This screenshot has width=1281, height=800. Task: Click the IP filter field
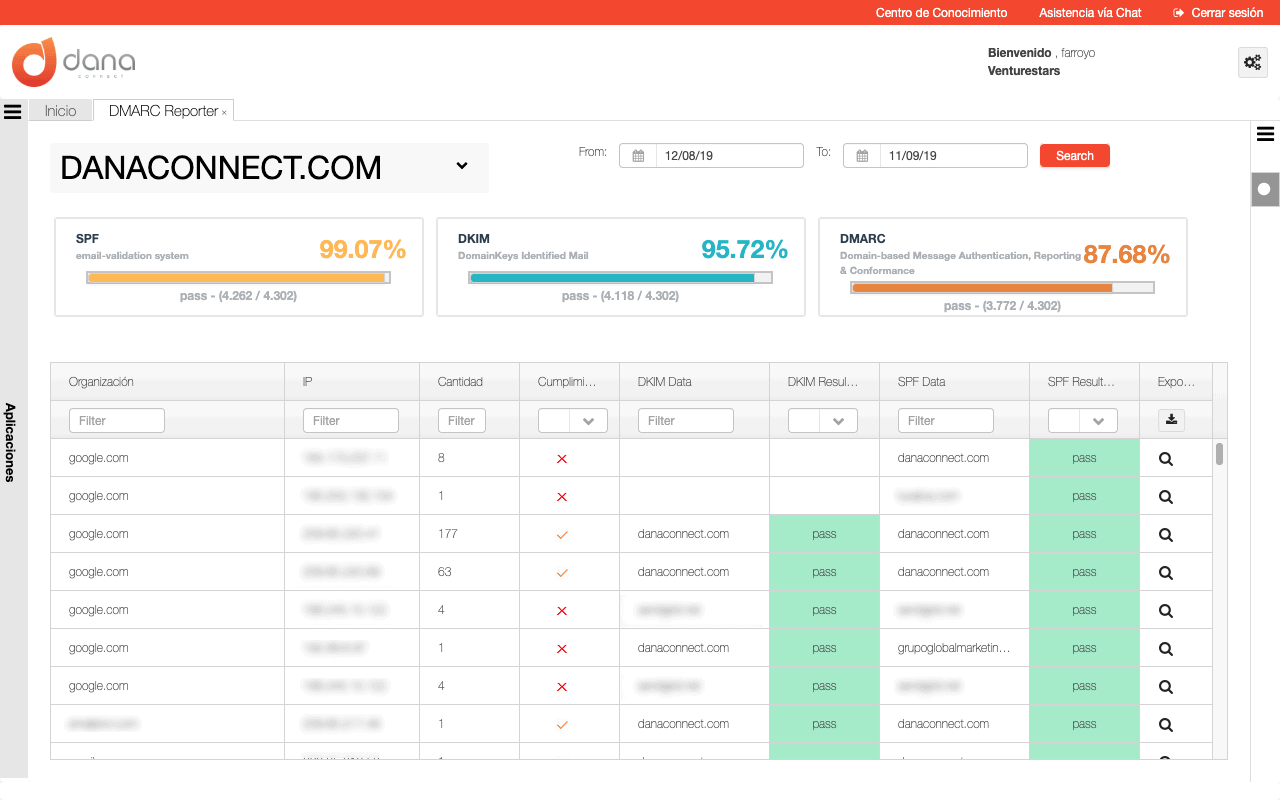tap(351, 421)
